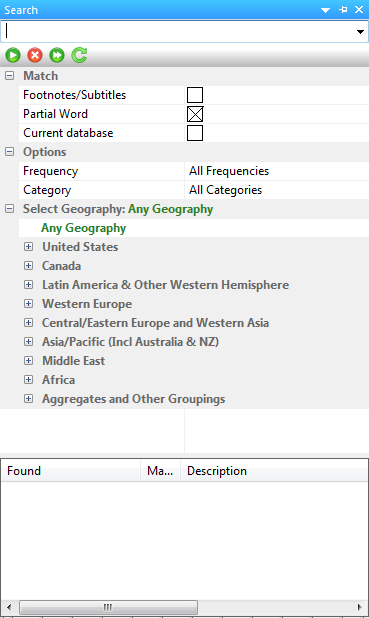Select the Any Geography item

click(x=84, y=228)
